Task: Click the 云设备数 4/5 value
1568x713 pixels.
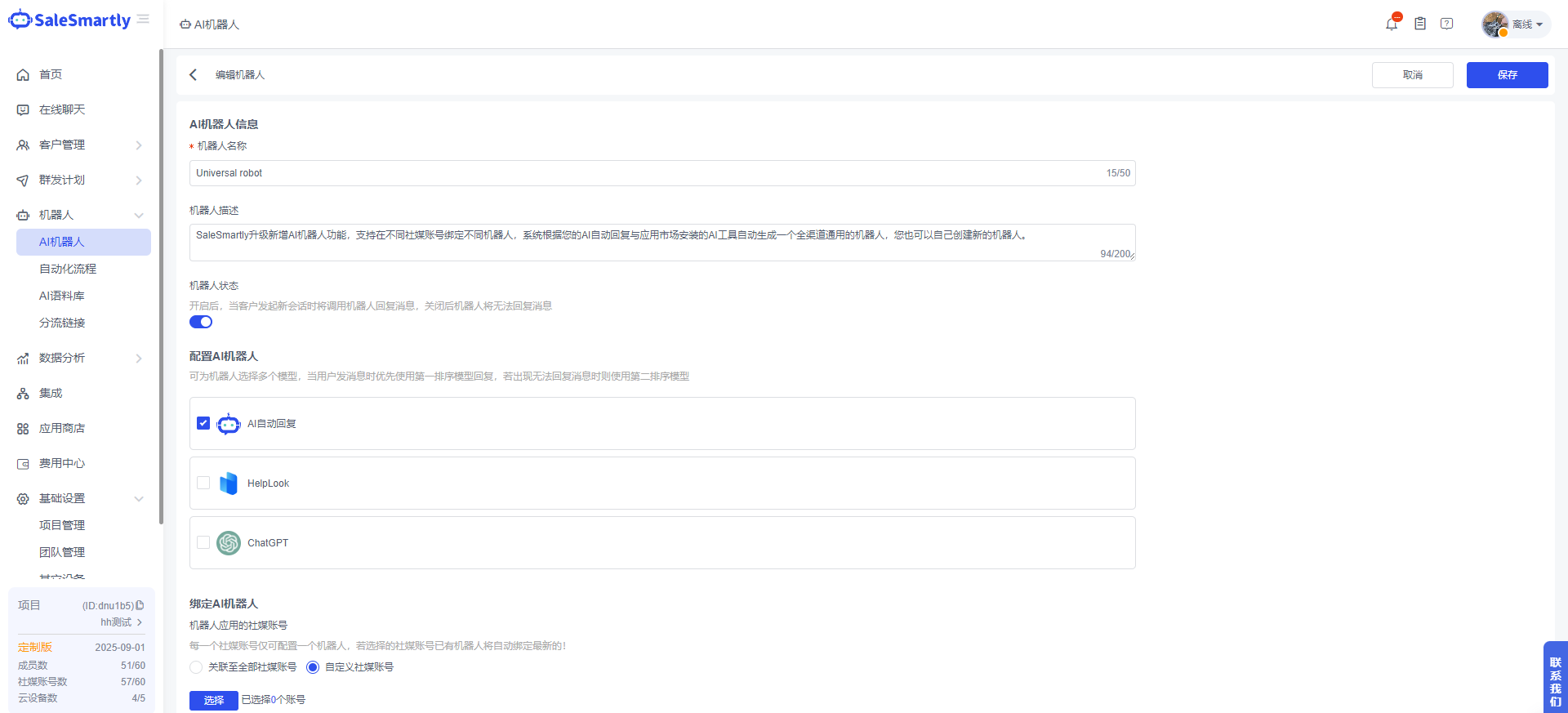Action: click(139, 698)
